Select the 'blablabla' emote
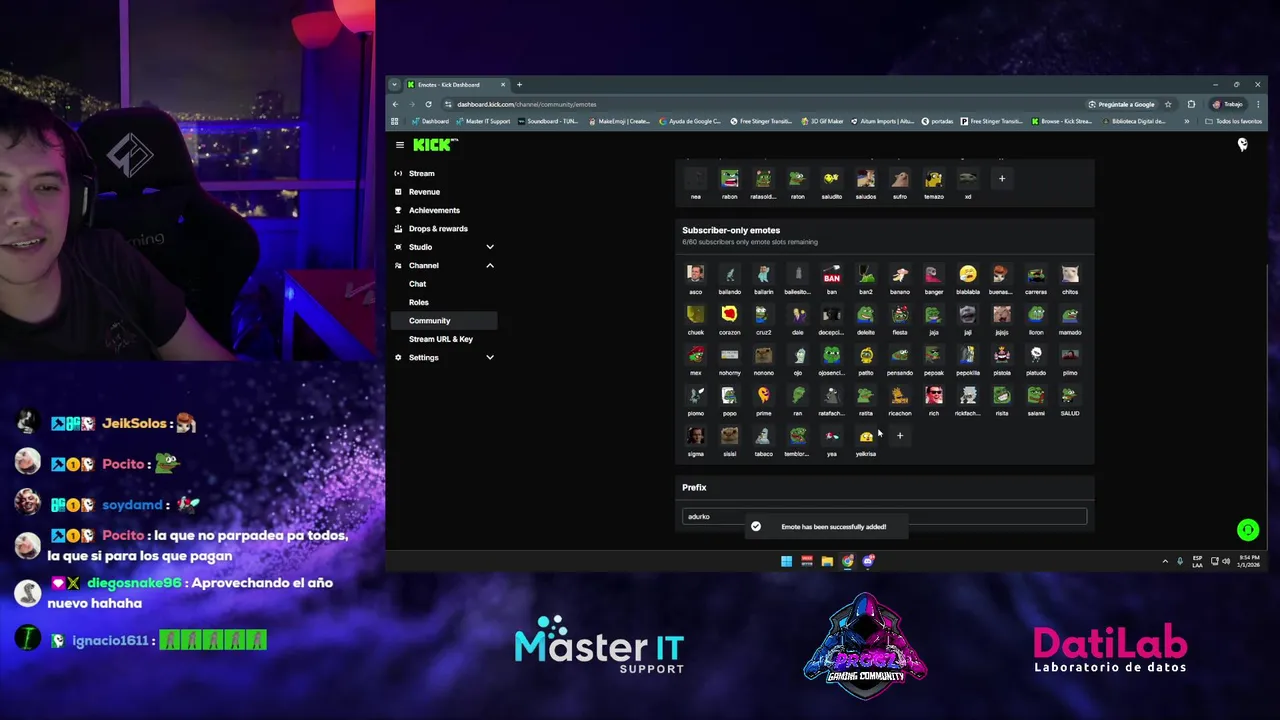 967,274
